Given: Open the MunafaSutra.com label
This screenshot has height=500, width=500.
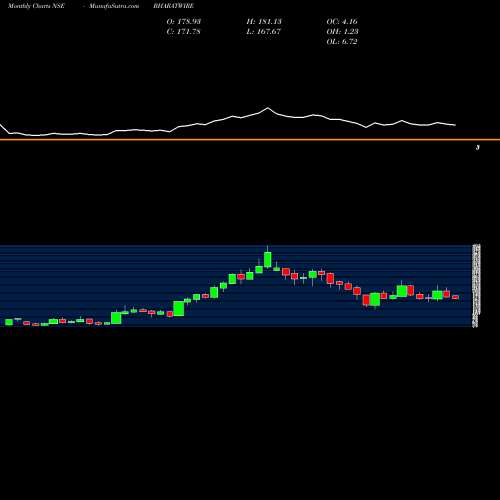Looking at the screenshot, I should coord(114,6).
